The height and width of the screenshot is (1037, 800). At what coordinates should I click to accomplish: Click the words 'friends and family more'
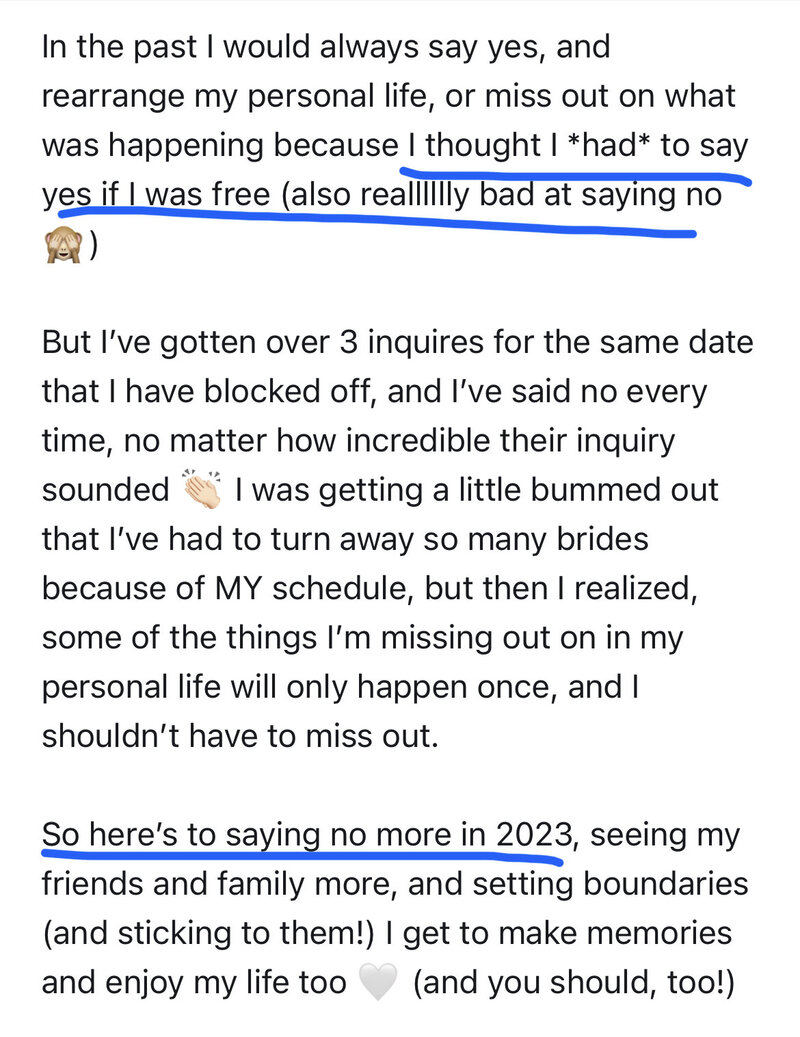pos(220,884)
